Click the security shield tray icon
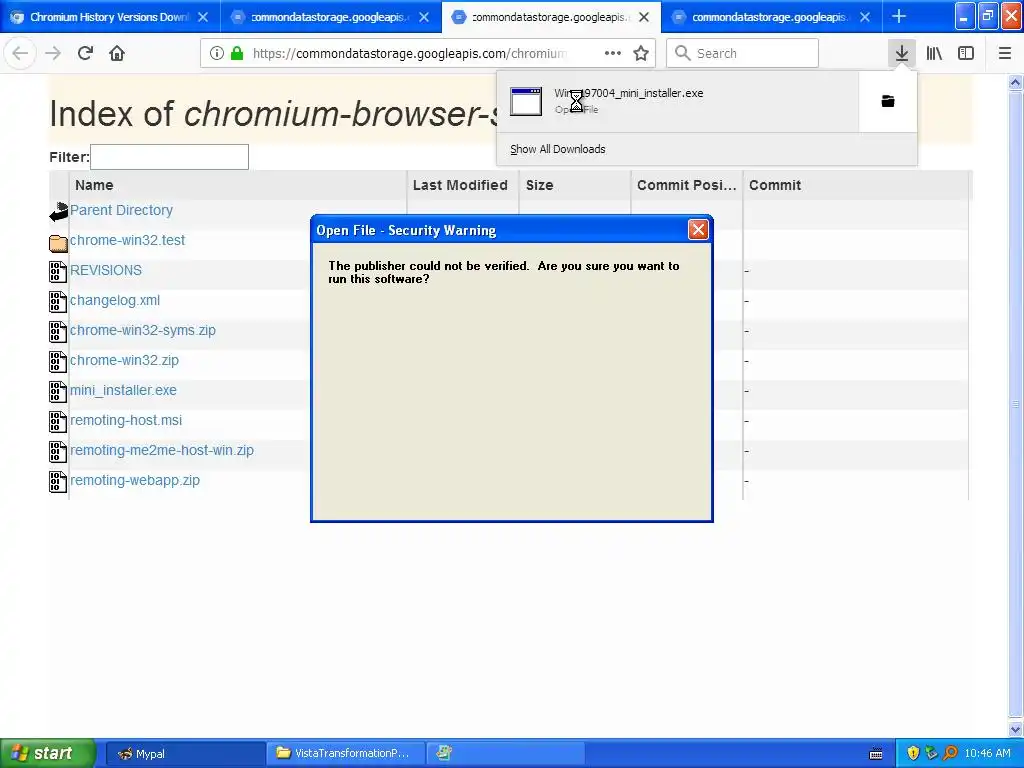The image size is (1024, 768). (x=913, y=753)
